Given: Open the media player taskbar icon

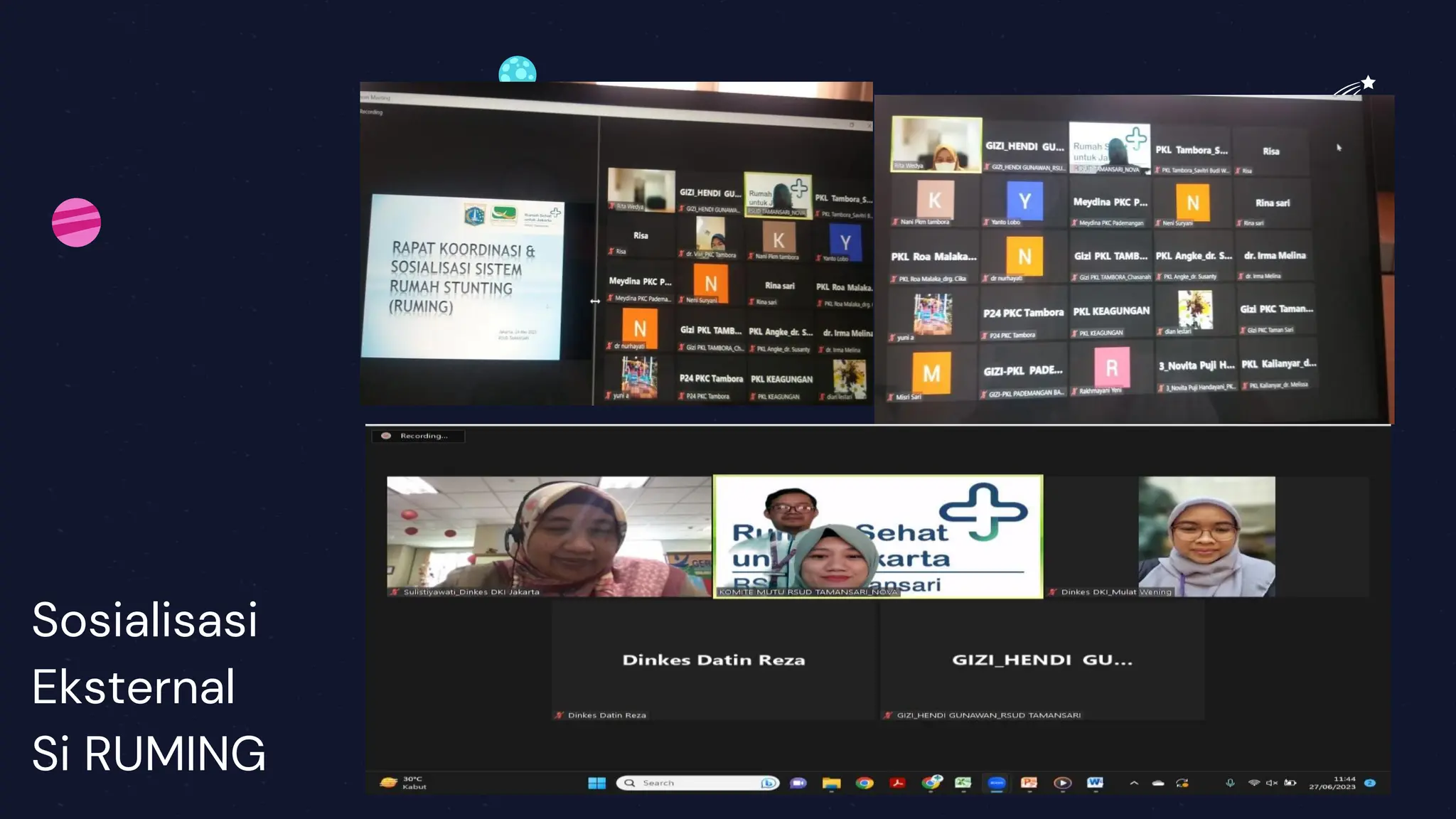Looking at the screenshot, I should (1062, 783).
